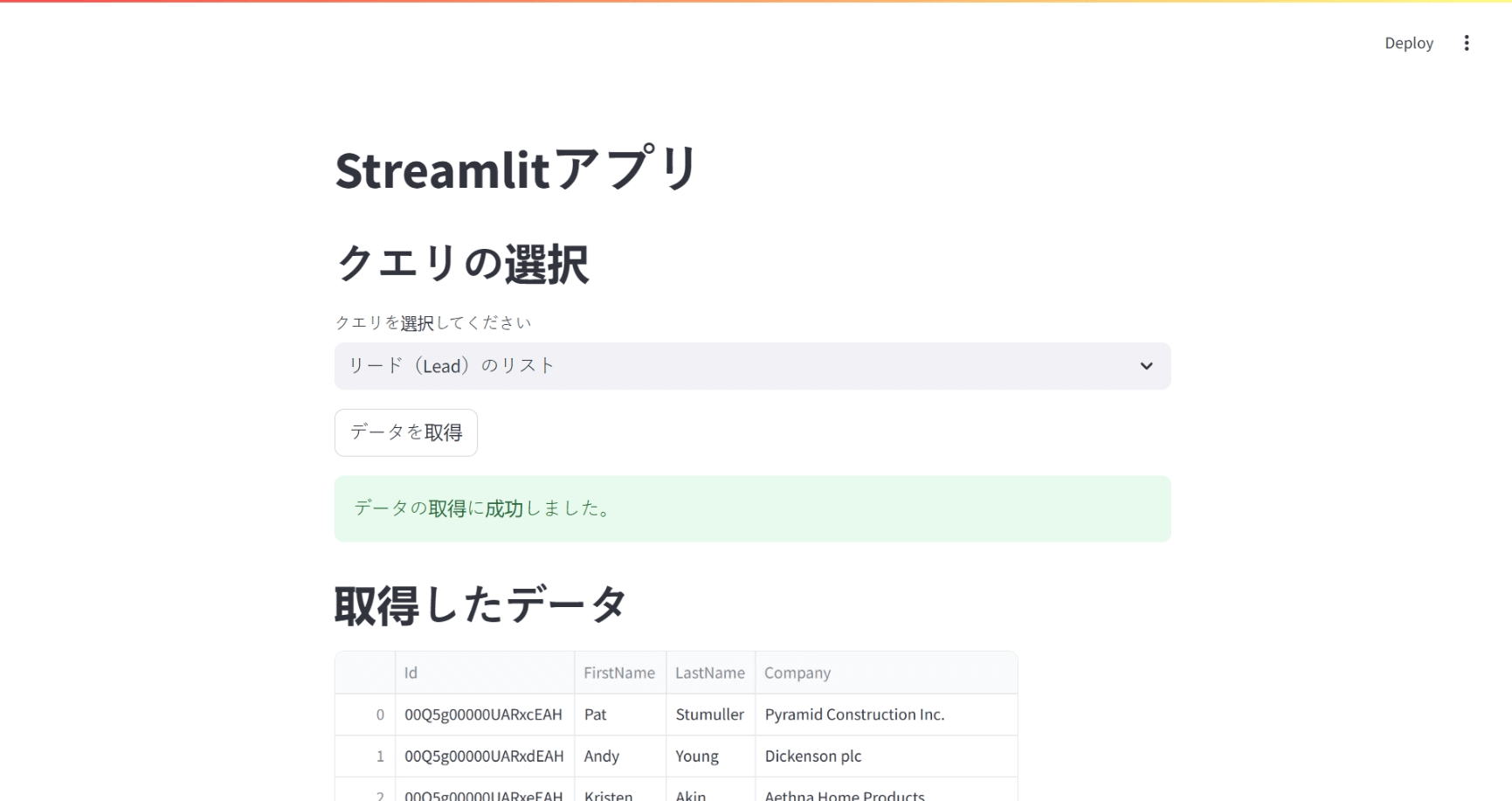The width and height of the screenshot is (1512, 801).
Task: Select row index 1 in the table
Action: tap(366, 756)
